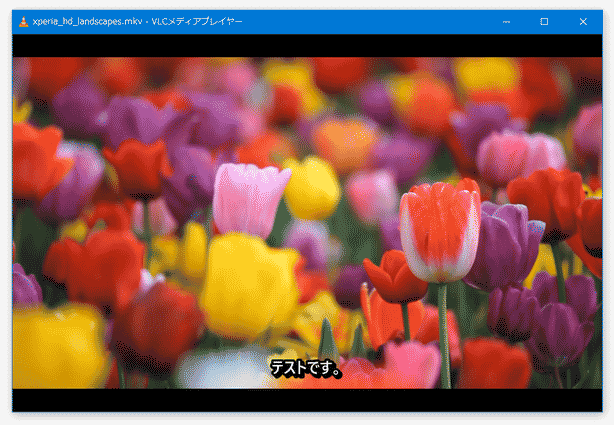The image size is (614, 425).
Task: Click the empty title bar area to focus window
Action: (380, 21)
